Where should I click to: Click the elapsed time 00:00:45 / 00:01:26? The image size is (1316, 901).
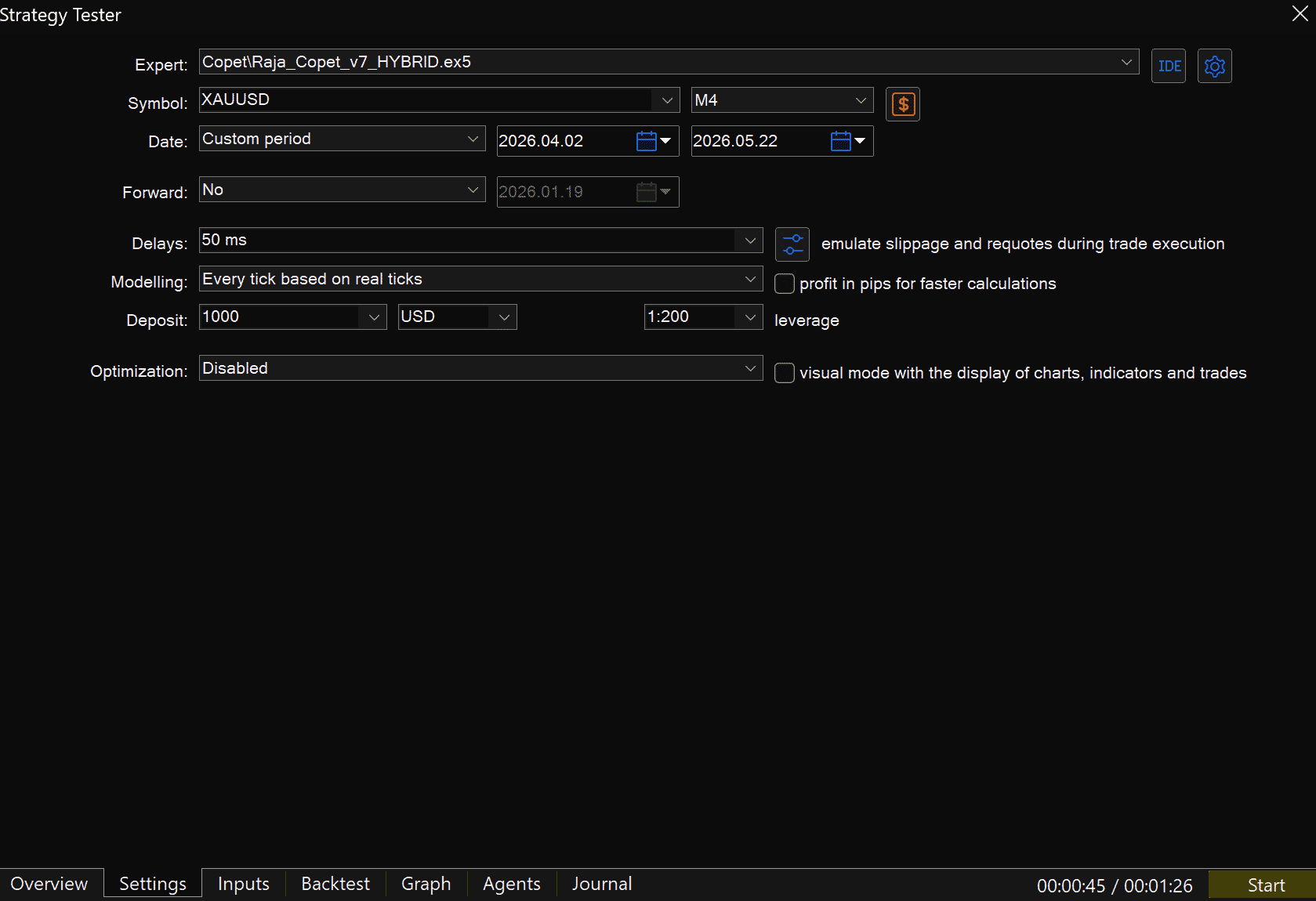tap(1115, 886)
